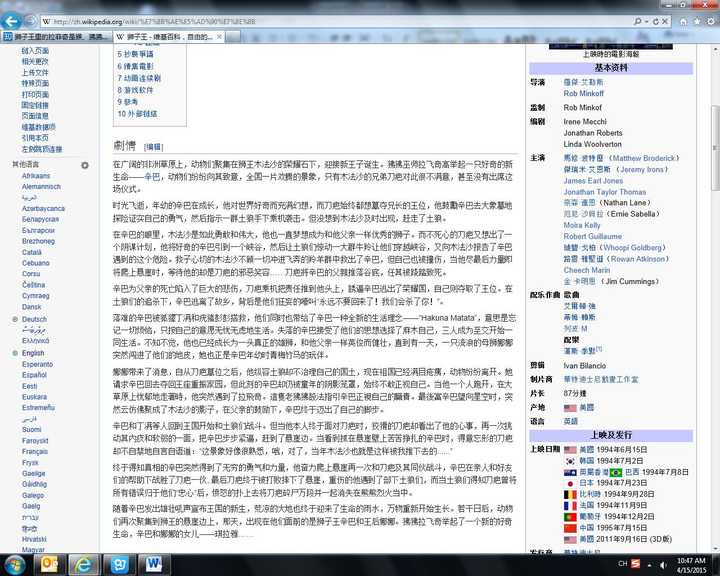Click the browser Forward arrow button
720x576 pixels.
[x=30, y=21]
